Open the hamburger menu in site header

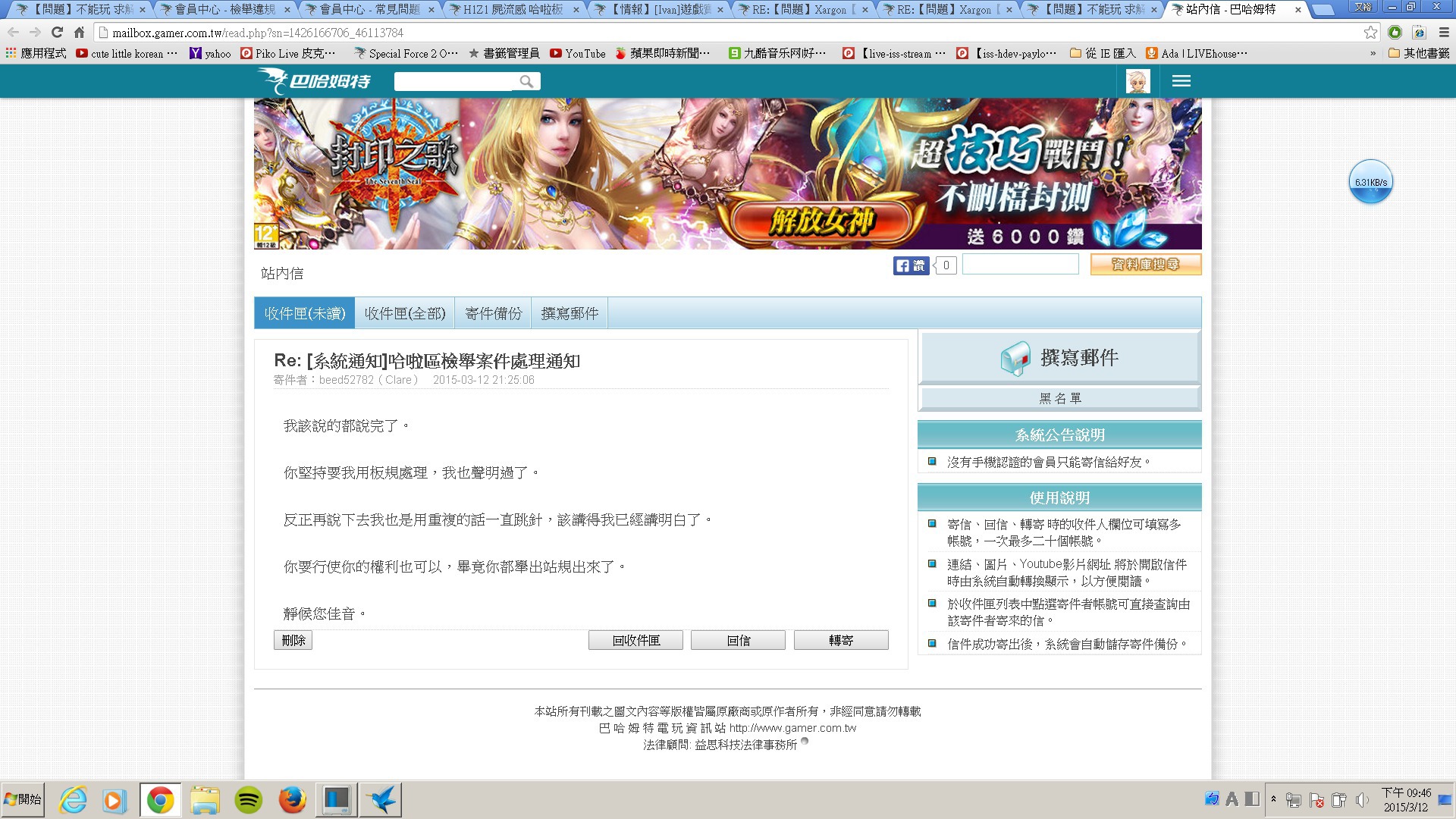coord(1181,81)
